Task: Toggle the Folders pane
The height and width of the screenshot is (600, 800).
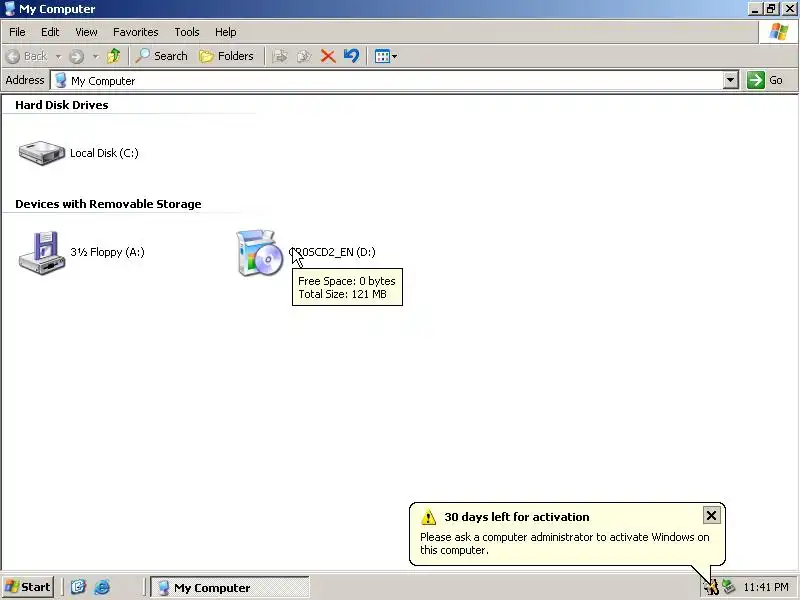Action: pyautogui.click(x=226, y=56)
